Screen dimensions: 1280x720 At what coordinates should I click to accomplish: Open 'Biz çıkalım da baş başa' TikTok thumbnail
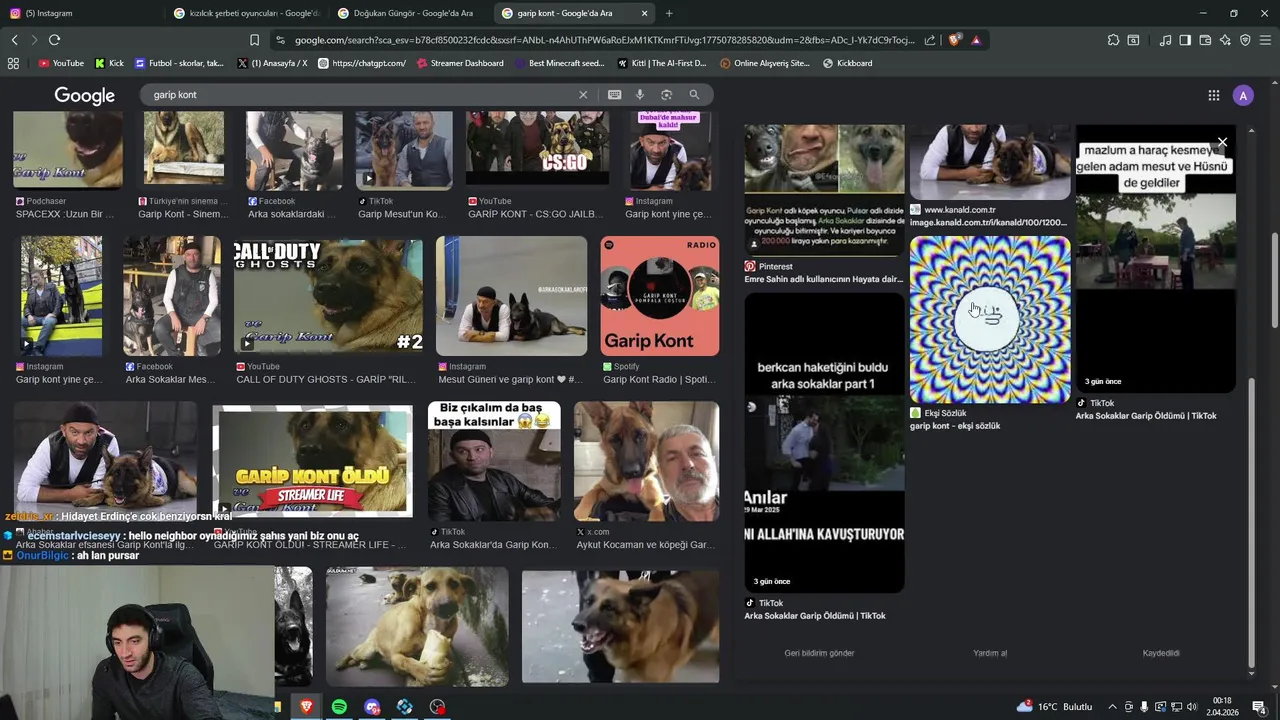click(x=494, y=461)
